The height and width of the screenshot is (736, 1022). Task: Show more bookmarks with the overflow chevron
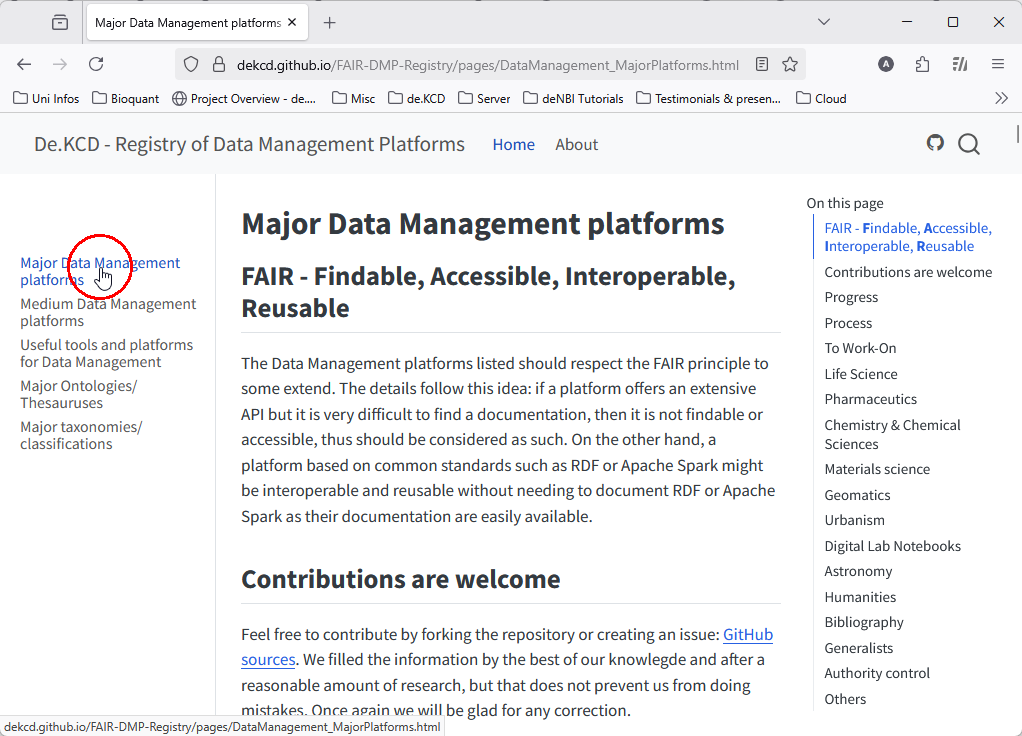point(1001,98)
